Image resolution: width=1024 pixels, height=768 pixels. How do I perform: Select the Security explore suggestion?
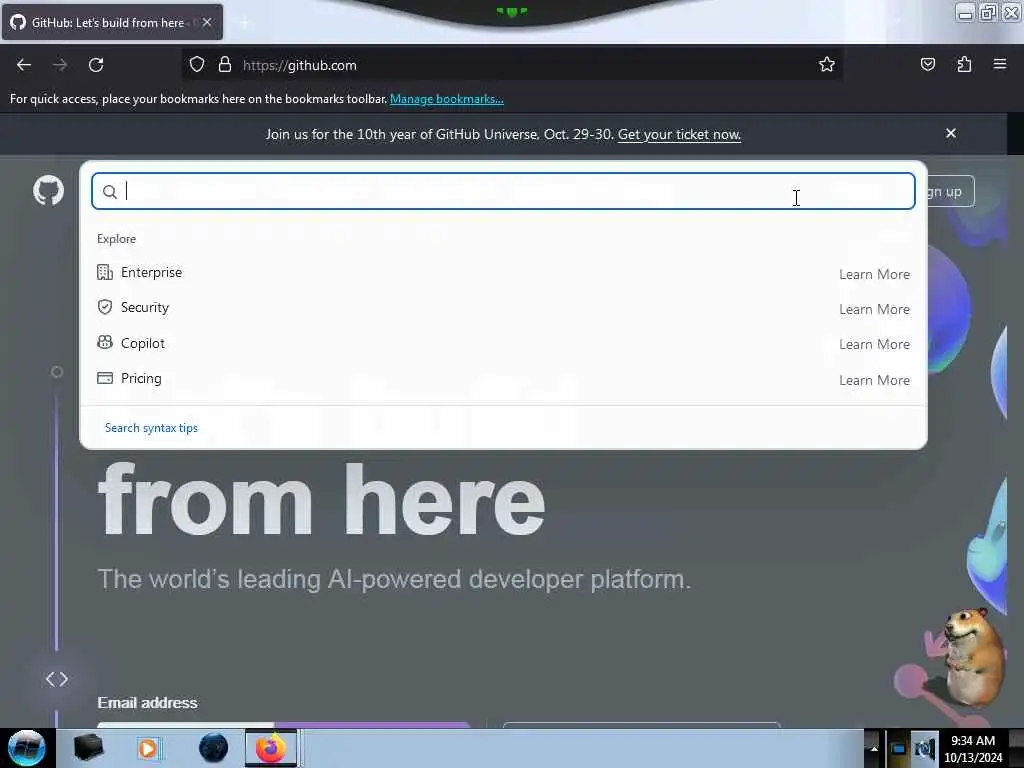pyautogui.click(x=503, y=308)
